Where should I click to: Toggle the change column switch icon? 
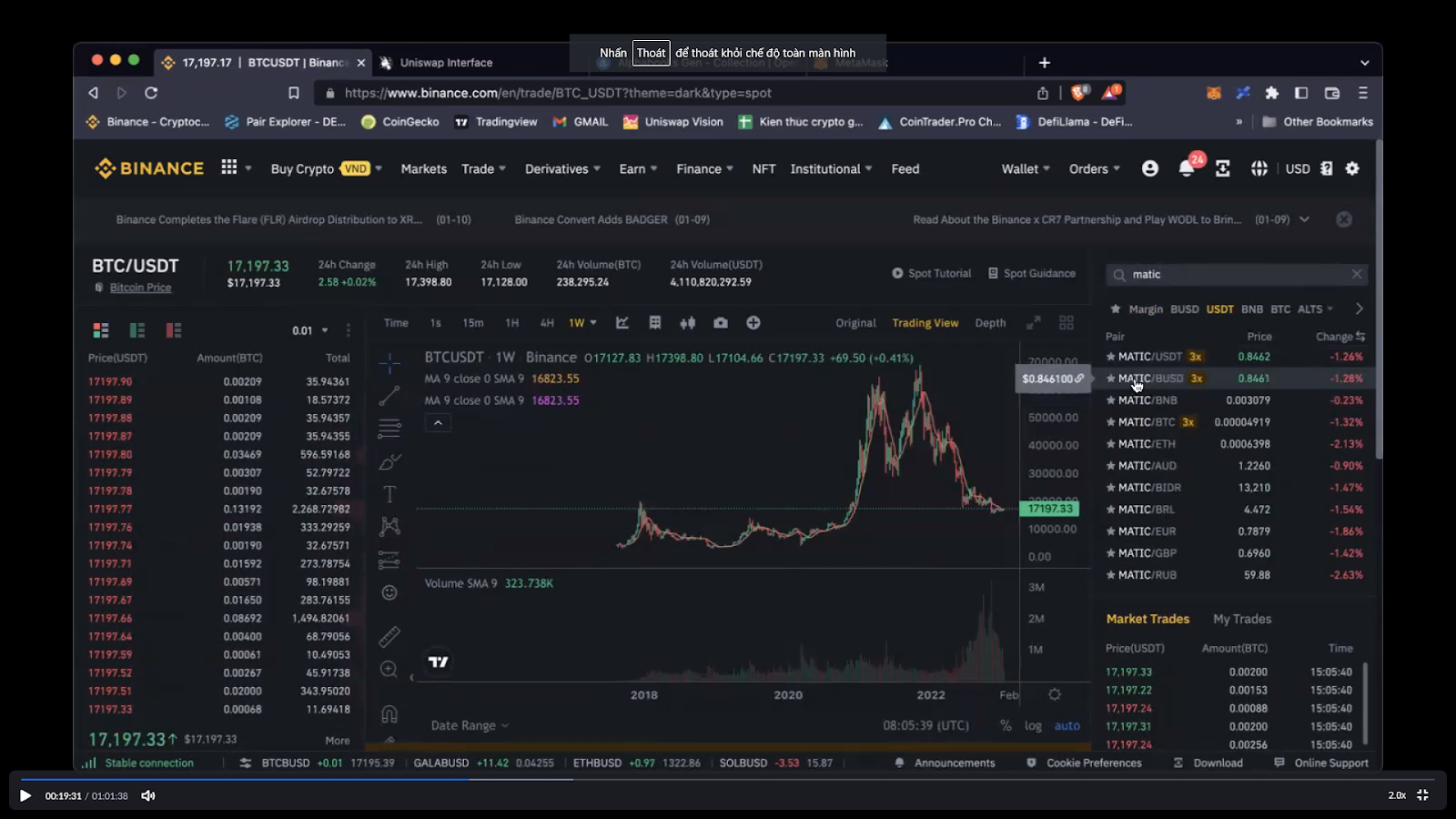click(1360, 337)
